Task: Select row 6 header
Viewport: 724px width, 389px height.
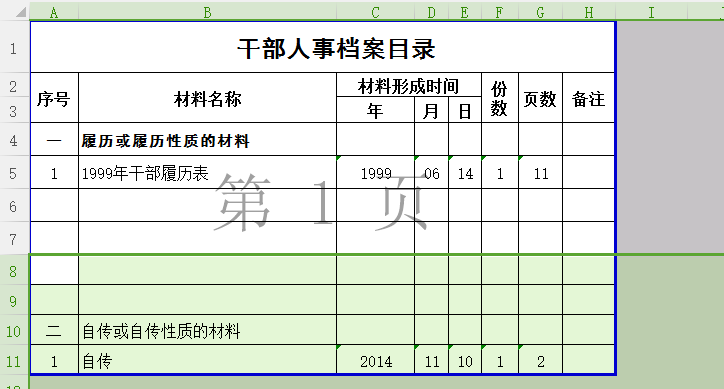Action: click(14, 206)
